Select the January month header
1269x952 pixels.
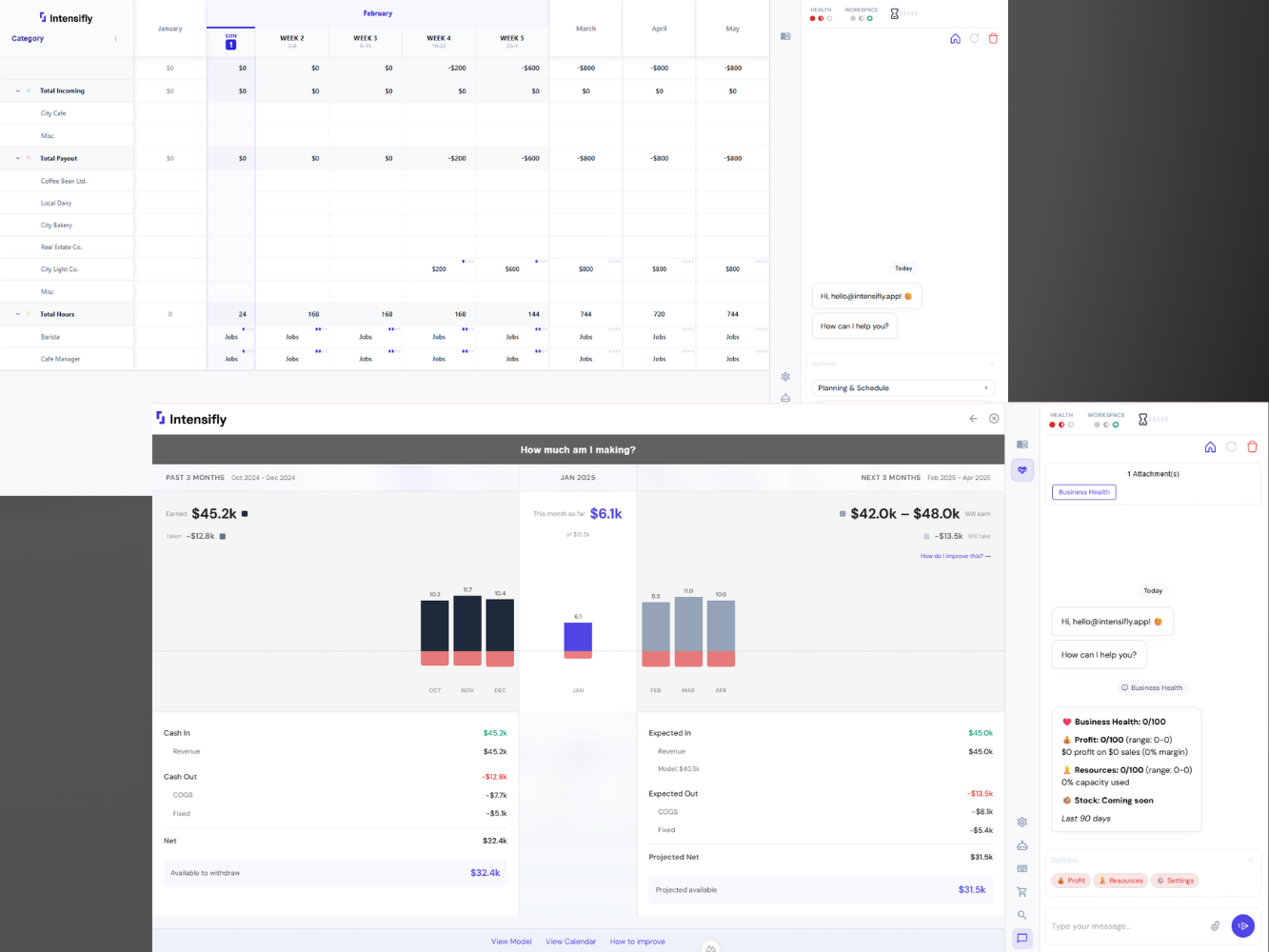[x=170, y=29]
